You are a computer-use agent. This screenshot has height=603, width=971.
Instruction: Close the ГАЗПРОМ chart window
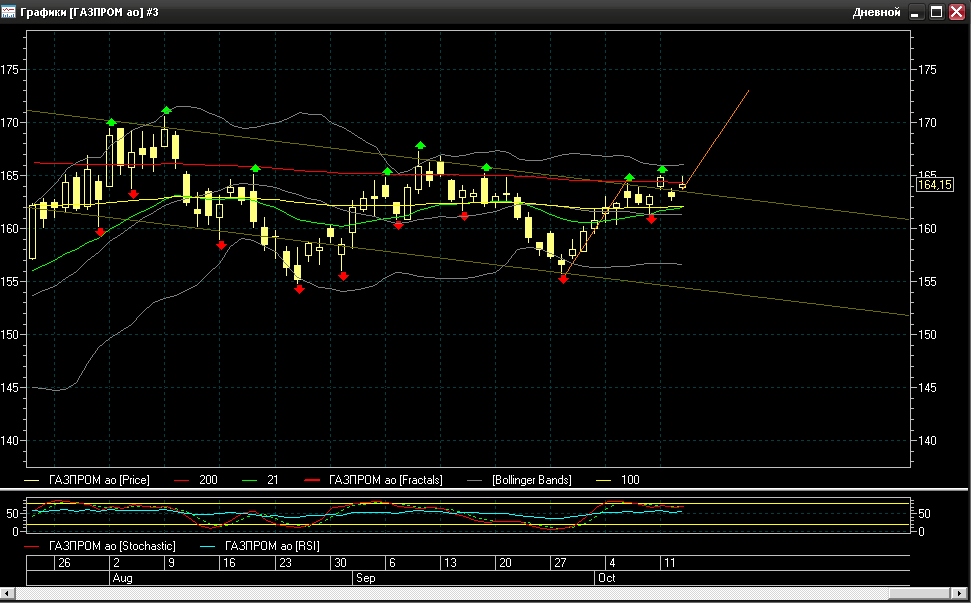coord(957,12)
